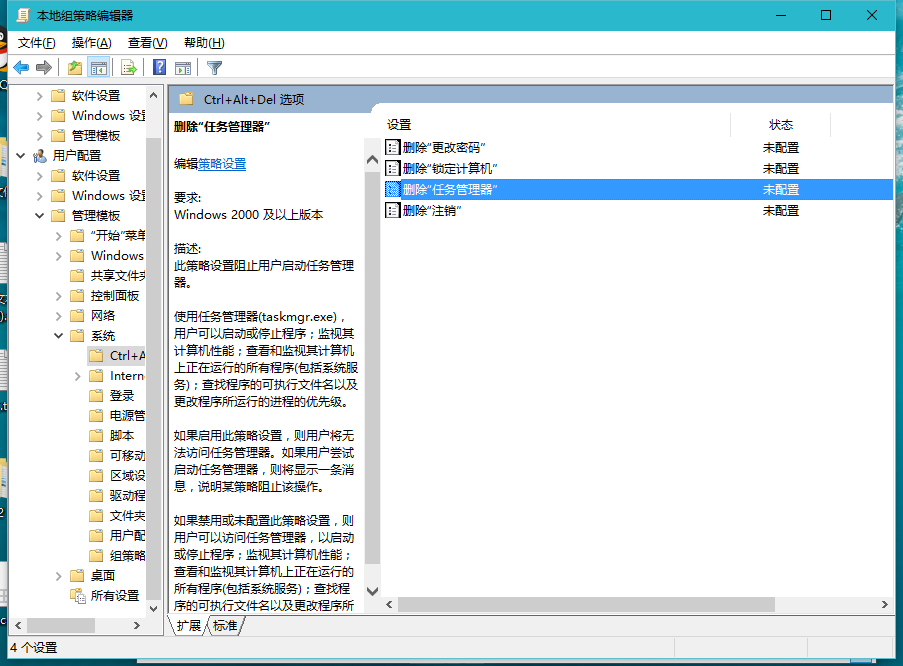Open the 查看 menu
The width and height of the screenshot is (903, 666).
pos(144,43)
